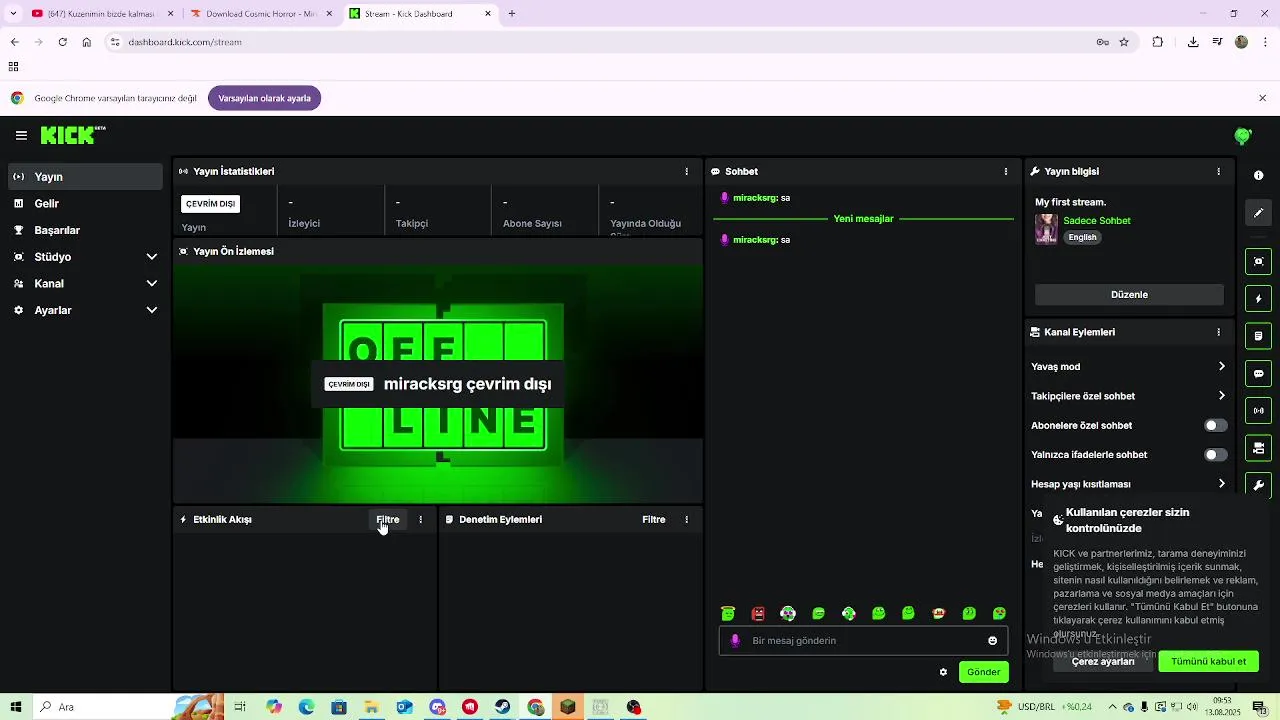This screenshot has width=1280, height=720.
Task: Select Başarılar in the left sidebar
Action: click(84, 230)
